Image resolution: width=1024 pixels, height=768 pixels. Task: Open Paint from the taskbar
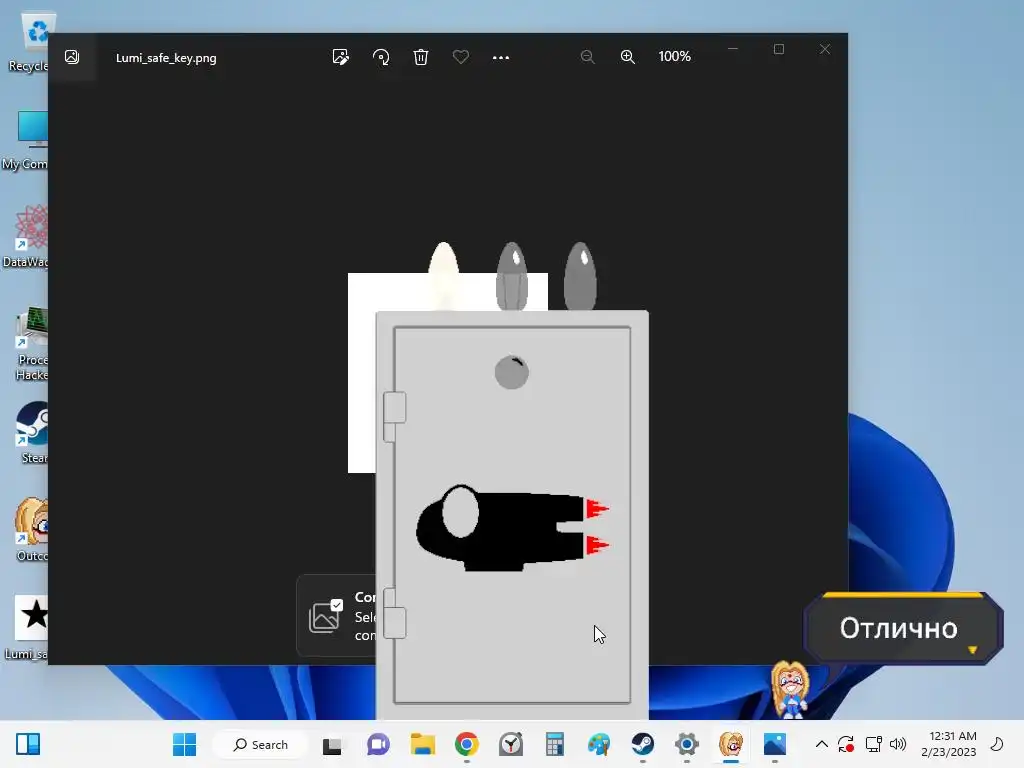coord(599,744)
